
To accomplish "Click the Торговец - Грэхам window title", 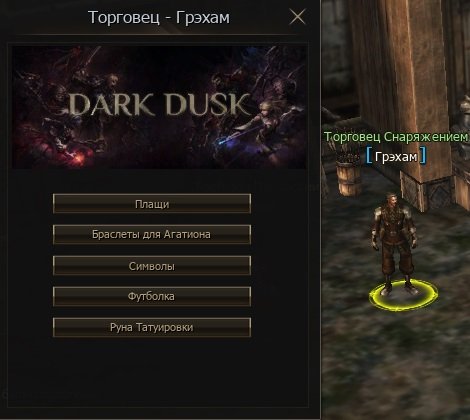I will coord(159,17).
